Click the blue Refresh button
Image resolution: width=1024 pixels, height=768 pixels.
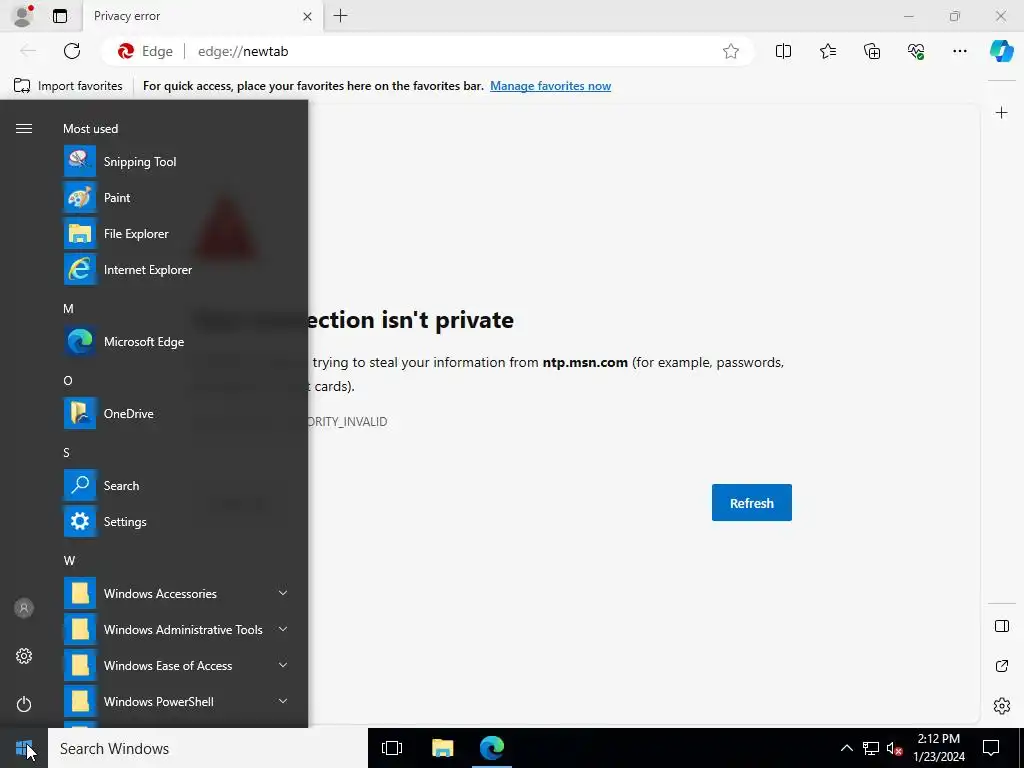click(x=752, y=503)
